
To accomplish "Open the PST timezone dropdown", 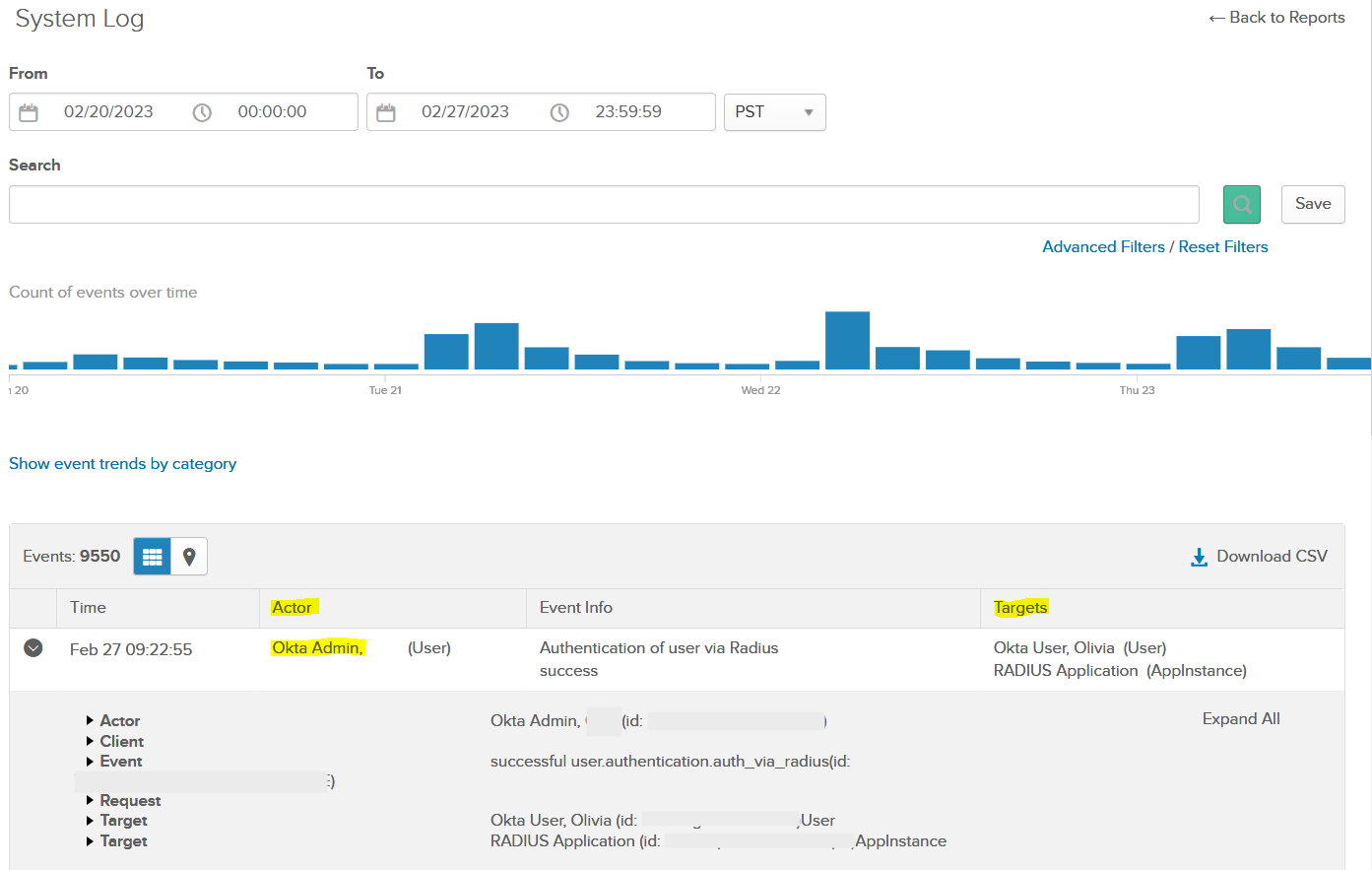I will tap(774, 112).
